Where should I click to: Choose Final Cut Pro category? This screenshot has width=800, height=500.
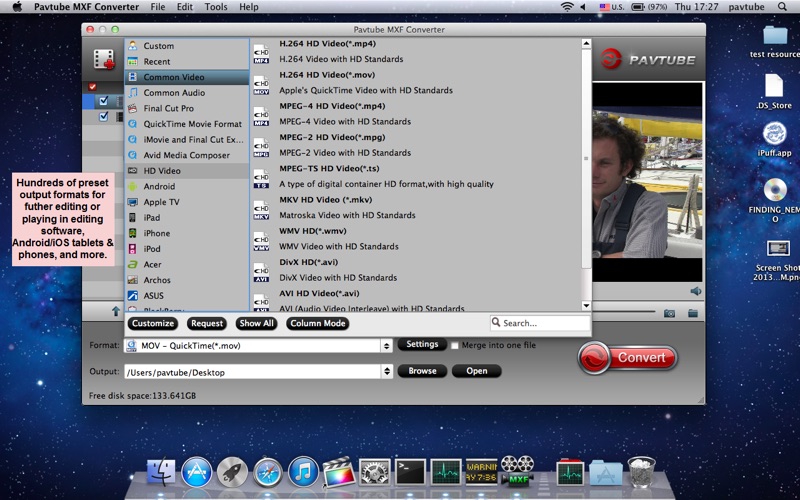pyautogui.click(x=187, y=108)
